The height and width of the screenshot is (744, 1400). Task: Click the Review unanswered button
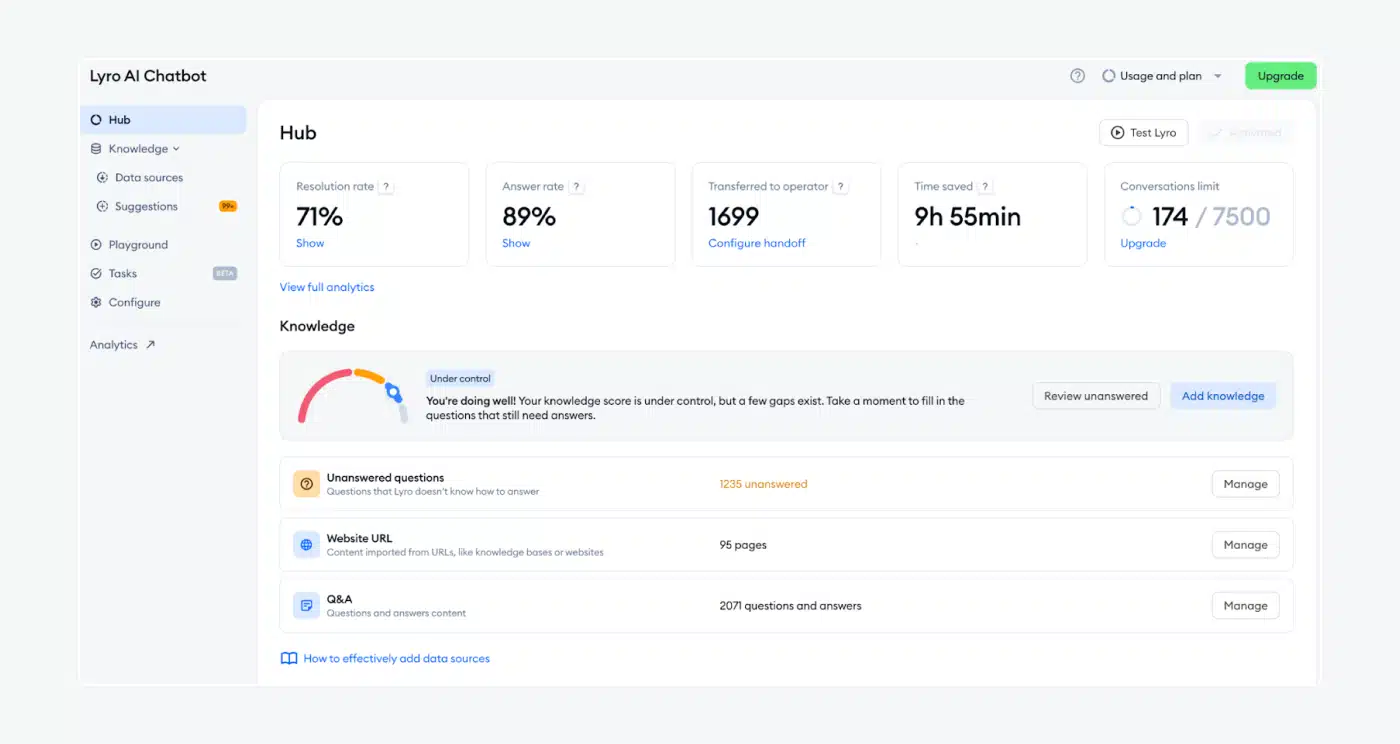(x=1096, y=396)
